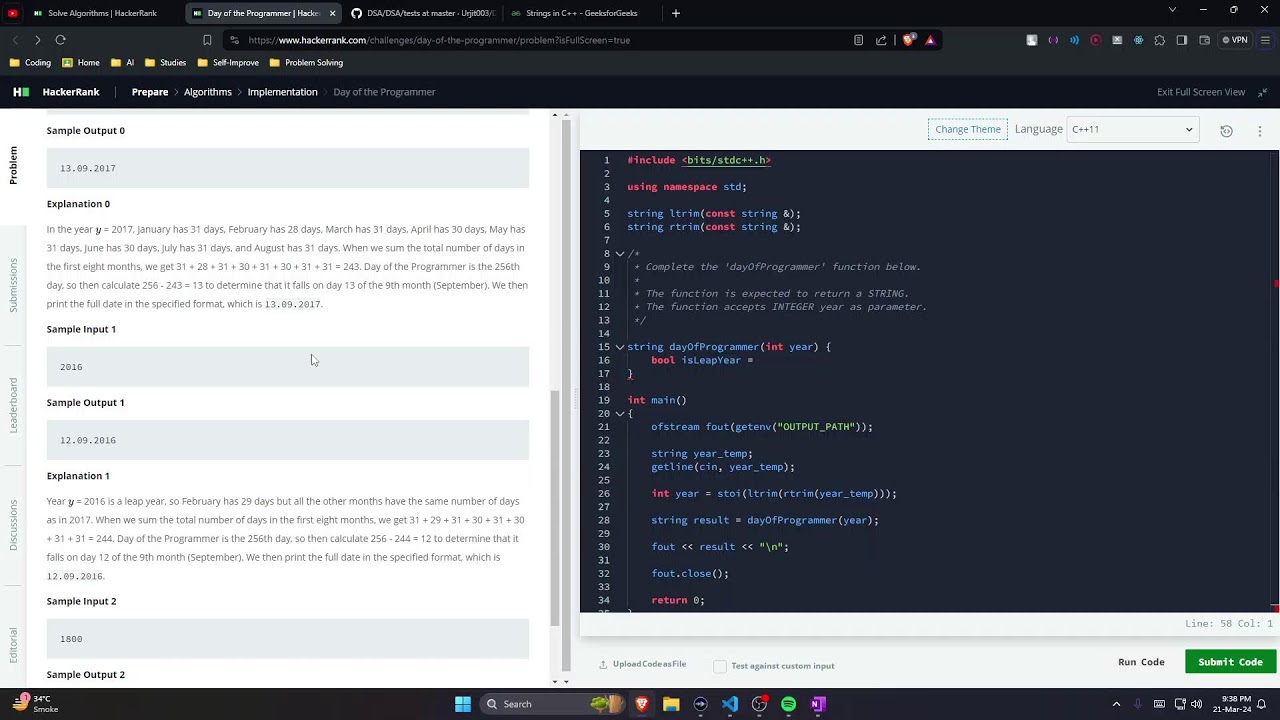The image size is (1280, 720).
Task: Switch to the Discussions side tab
Action: point(13,525)
